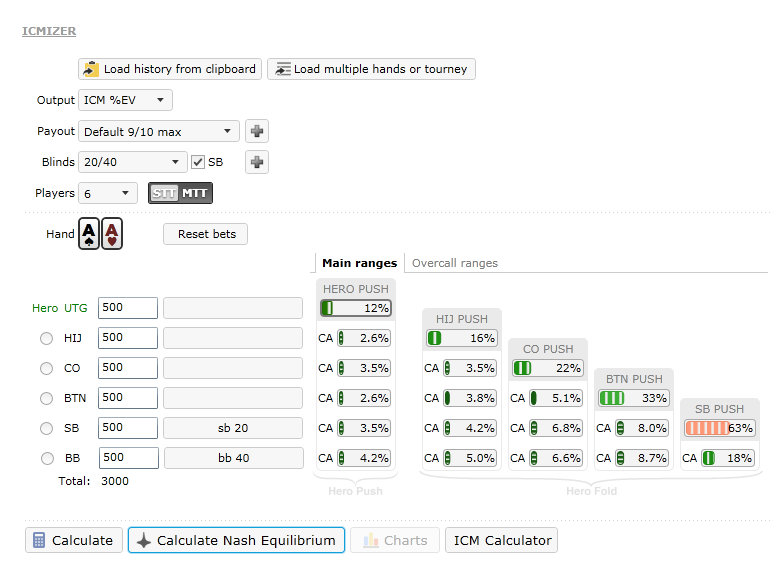Open the Payout Default 9/10 max dropdown

click(159, 131)
